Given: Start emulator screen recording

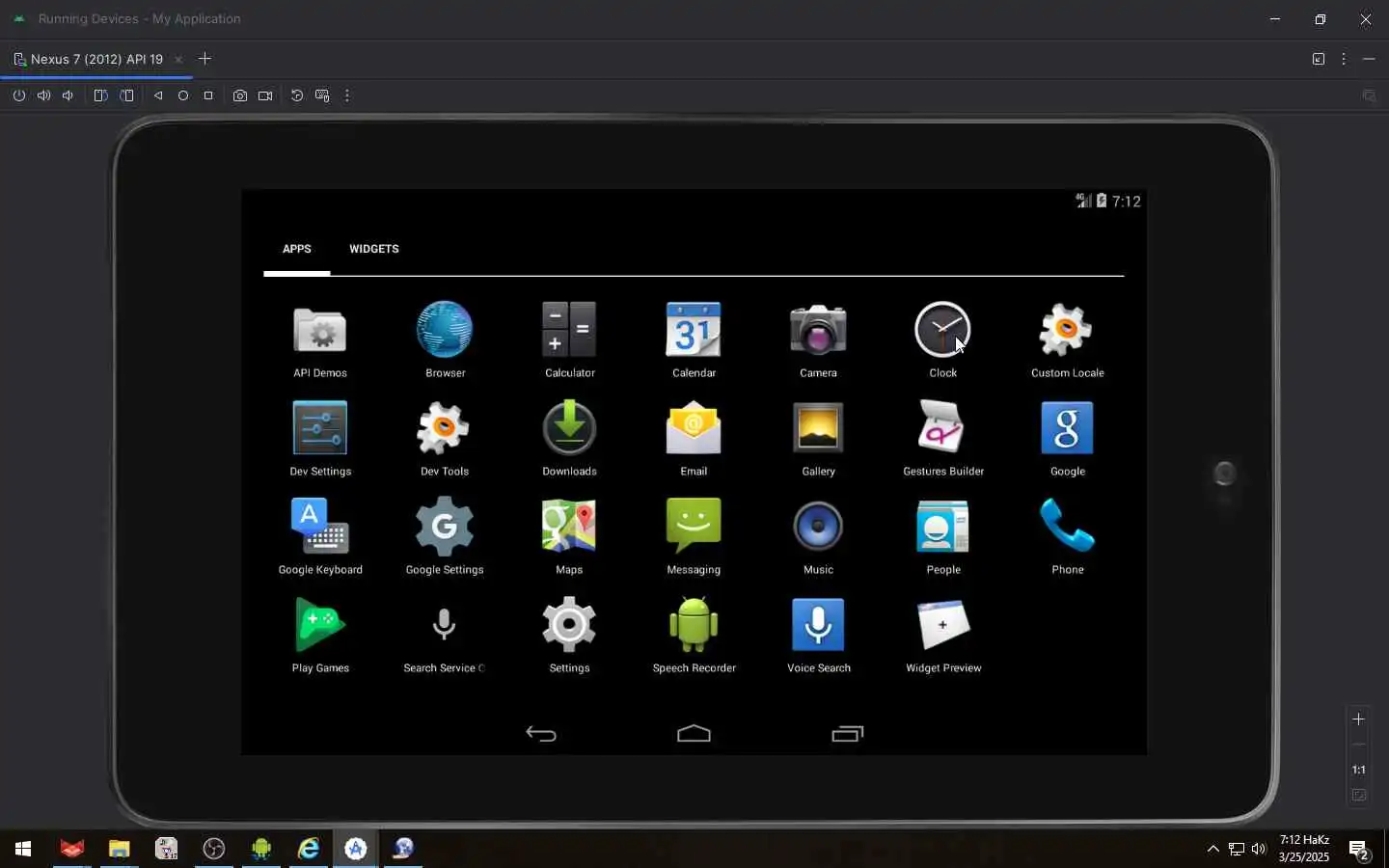Looking at the screenshot, I should coord(265,95).
